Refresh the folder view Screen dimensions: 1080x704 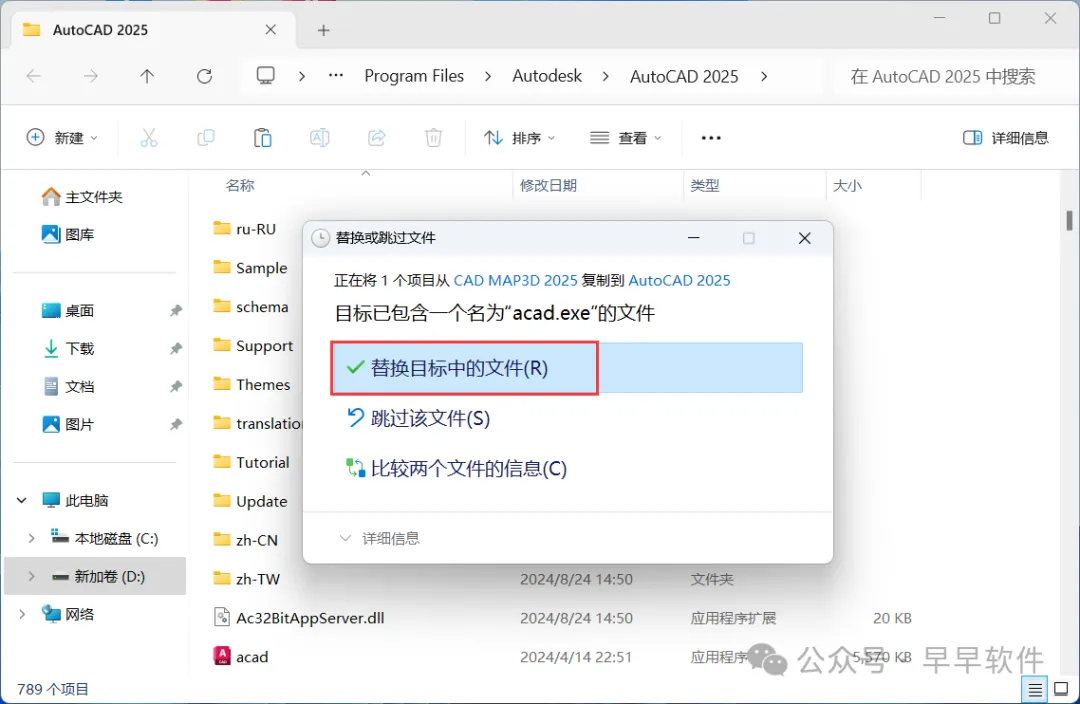point(205,76)
